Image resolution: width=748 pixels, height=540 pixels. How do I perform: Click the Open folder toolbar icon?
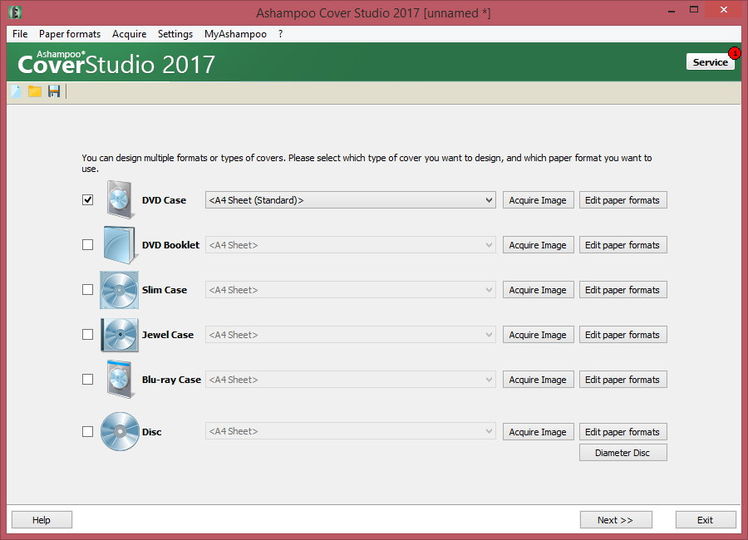(x=34, y=91)
